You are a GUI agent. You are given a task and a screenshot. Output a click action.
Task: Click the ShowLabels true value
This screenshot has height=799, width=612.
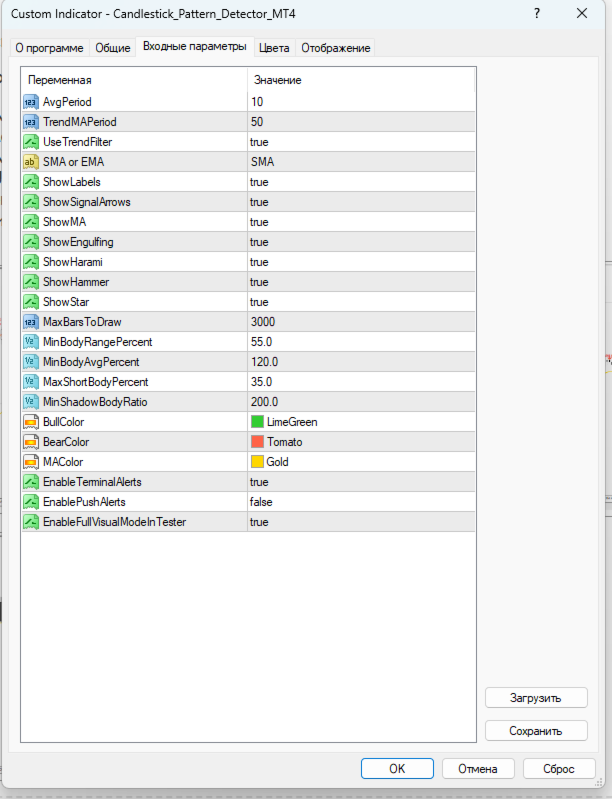click(259, 182)
